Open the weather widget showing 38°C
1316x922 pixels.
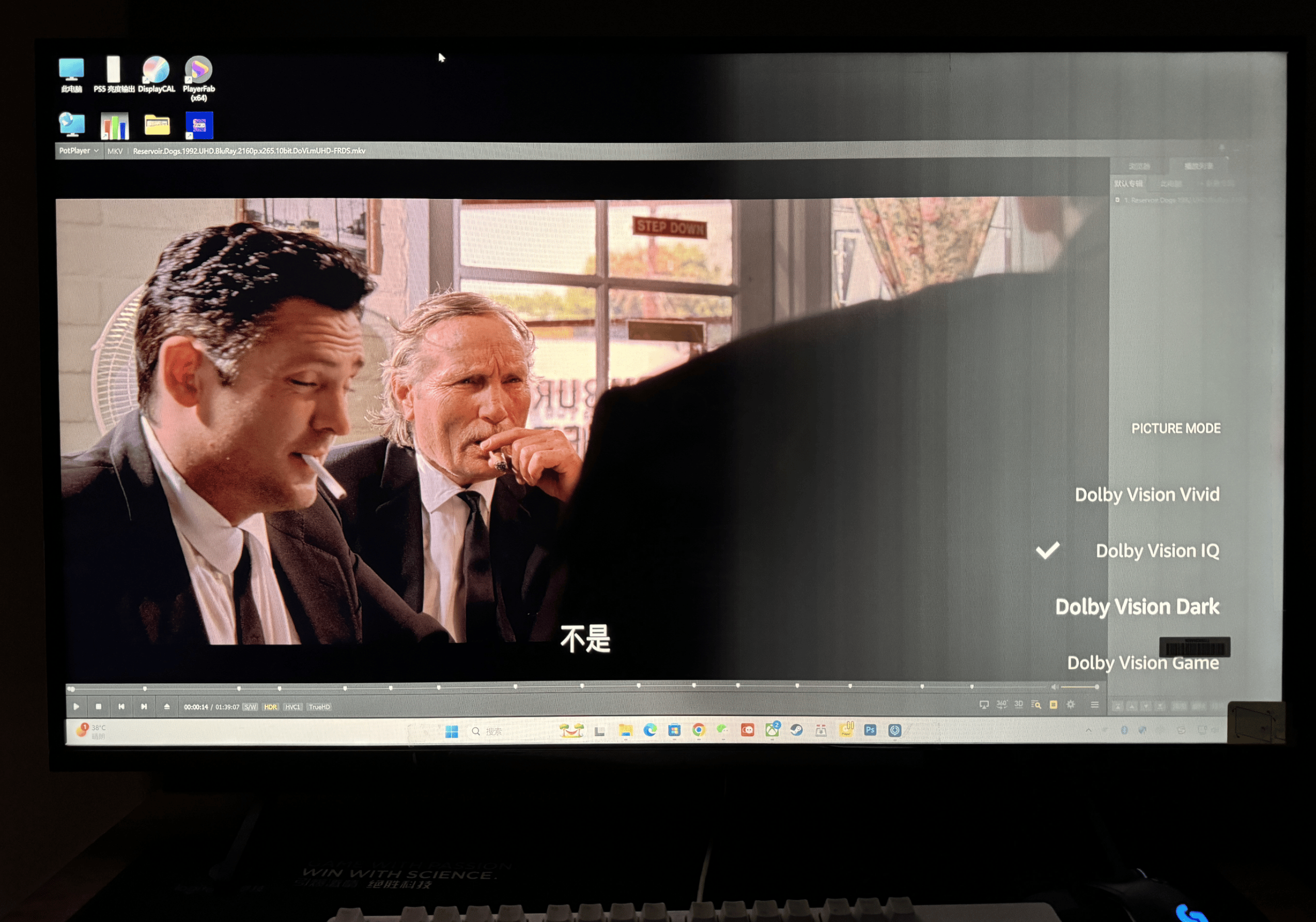coord(91,731)
